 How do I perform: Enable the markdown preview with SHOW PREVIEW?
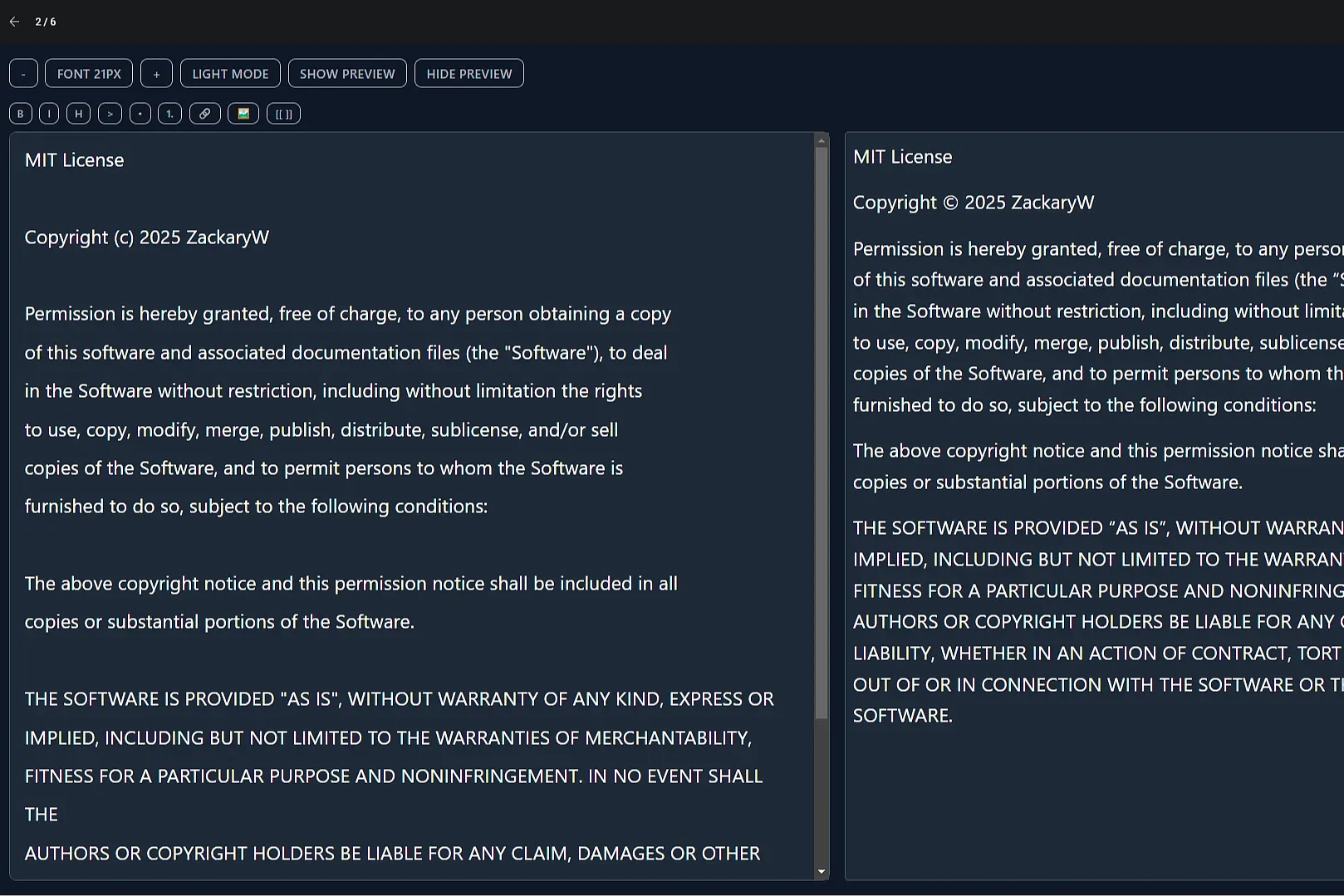347,73
